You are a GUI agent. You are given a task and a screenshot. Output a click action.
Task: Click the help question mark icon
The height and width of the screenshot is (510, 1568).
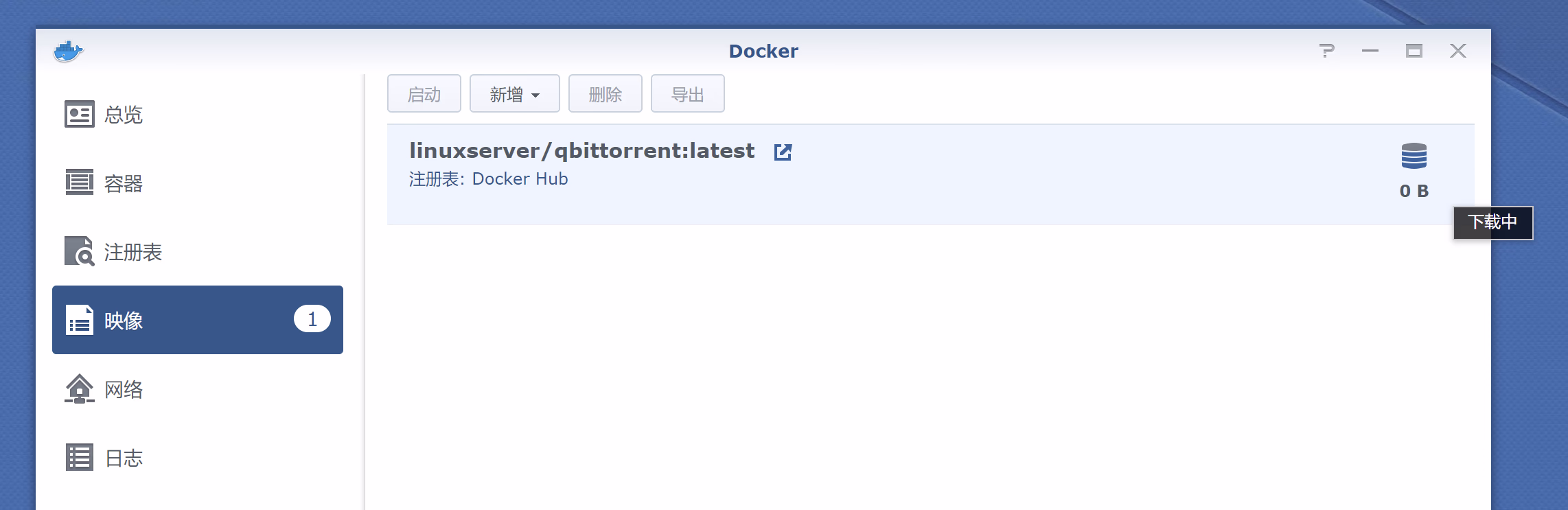click(1326, 51)
